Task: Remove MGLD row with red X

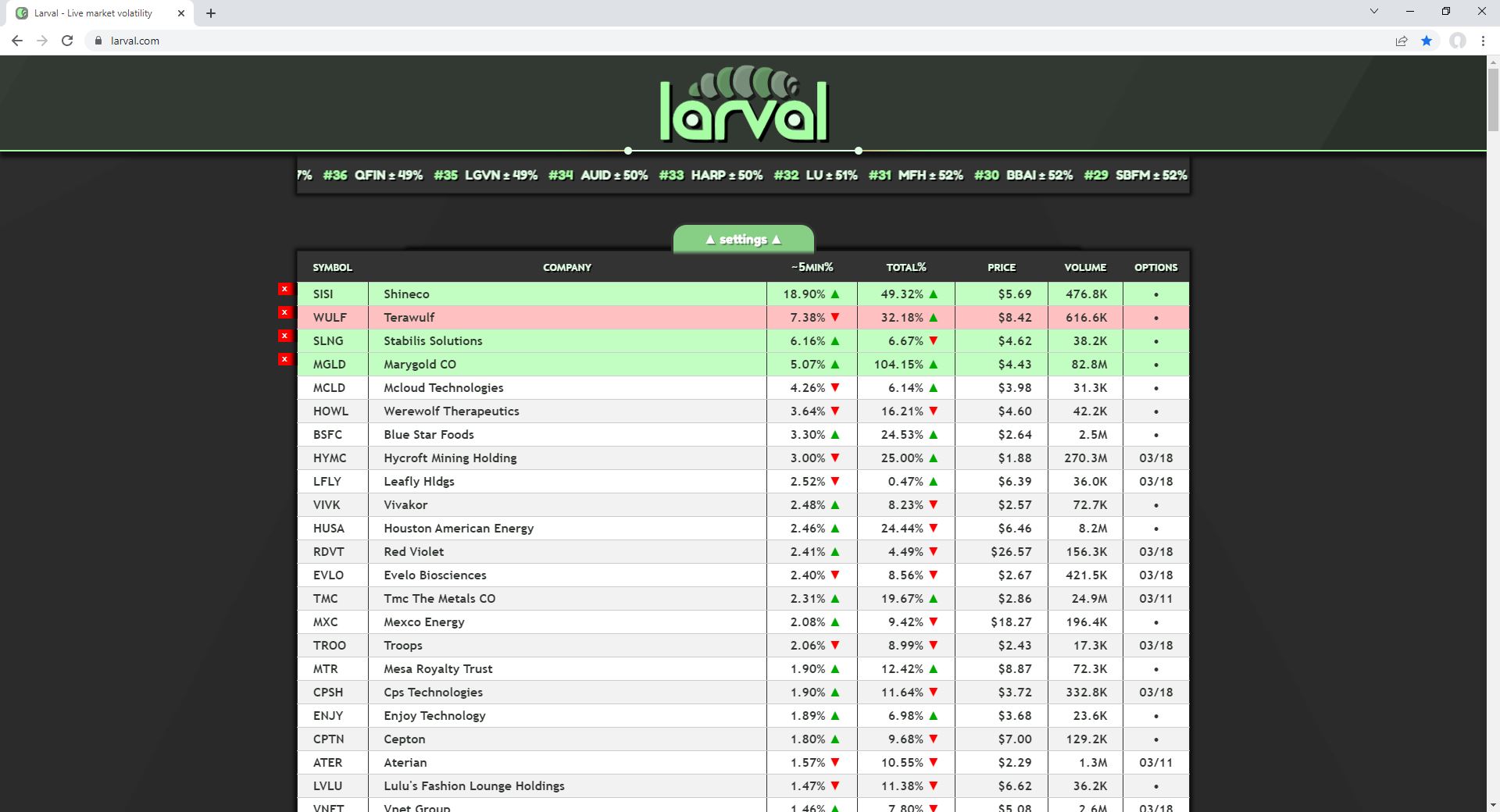Action: [x=285, y=359]
